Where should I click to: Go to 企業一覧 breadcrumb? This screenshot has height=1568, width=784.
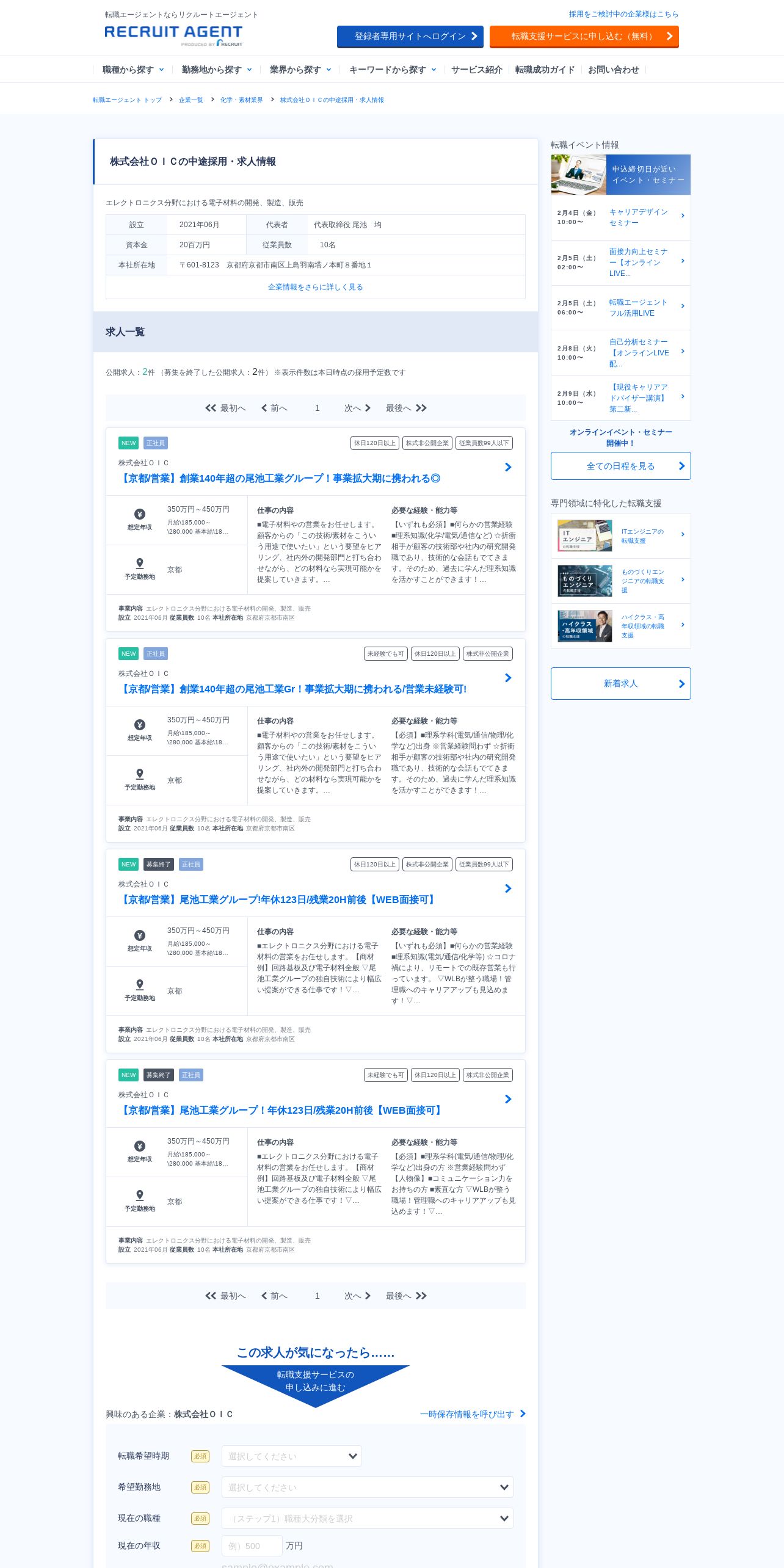[191, 100]
